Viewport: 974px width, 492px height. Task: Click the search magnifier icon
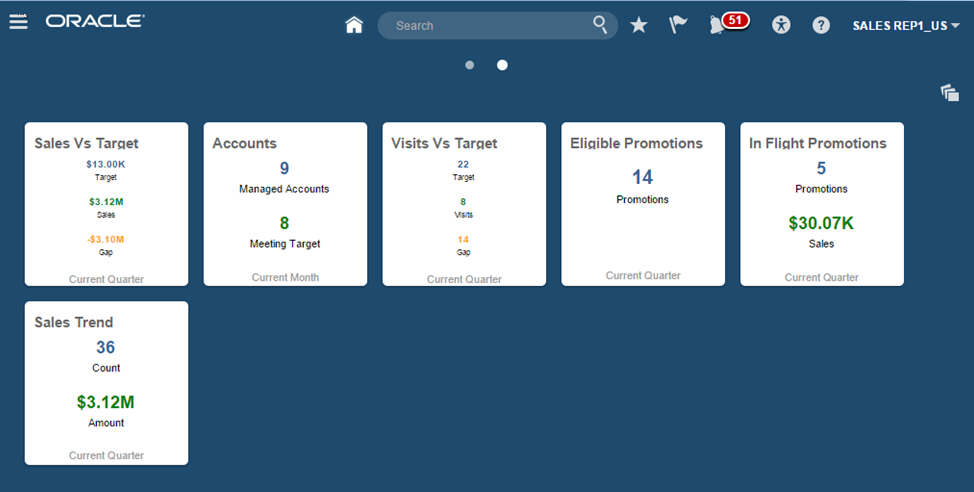click(x=600, y=25)
